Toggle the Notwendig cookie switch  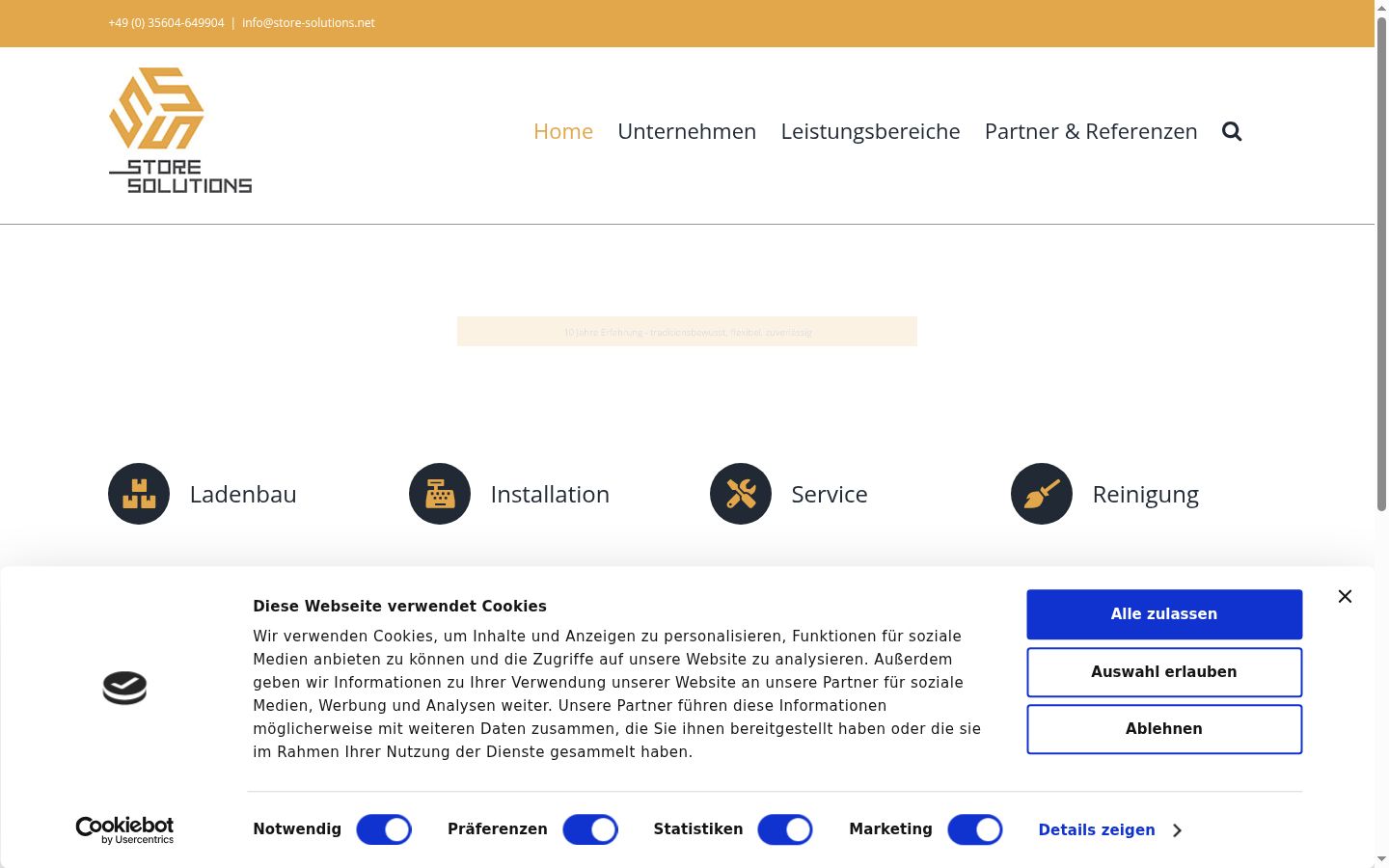pyautogui.click(x=384, y=829)
